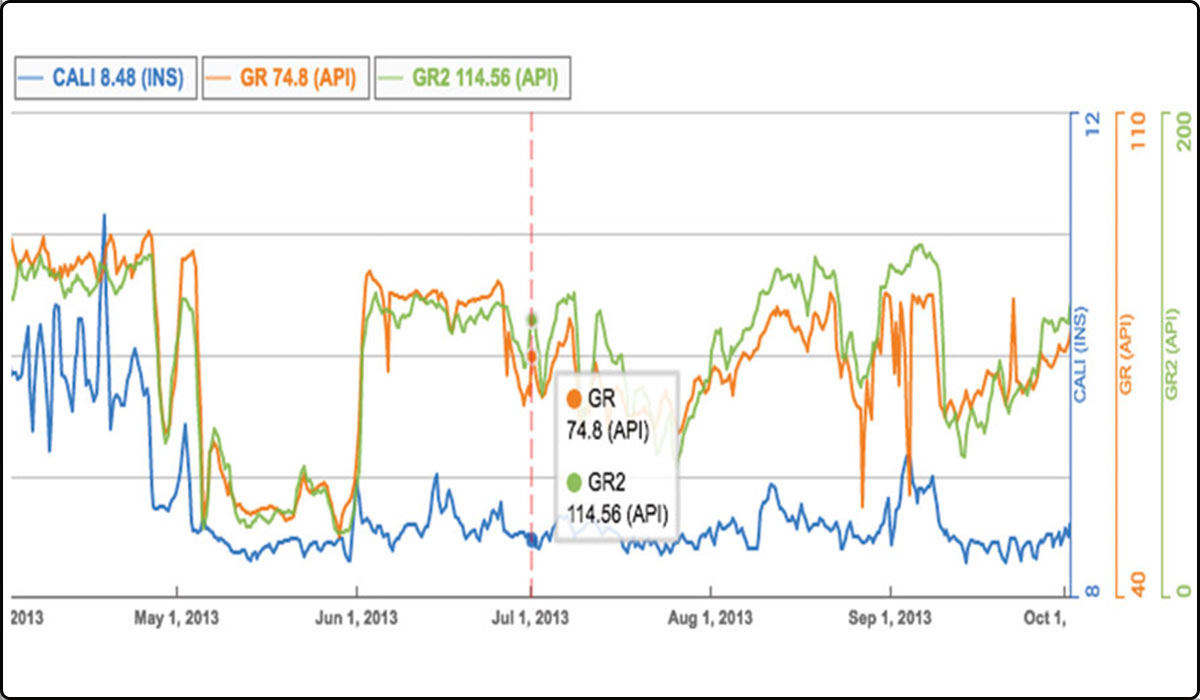Click the CALI (INS) axis title
Image resolution: width=1200 pixels, height=700 pixels.
[1081, 356]
